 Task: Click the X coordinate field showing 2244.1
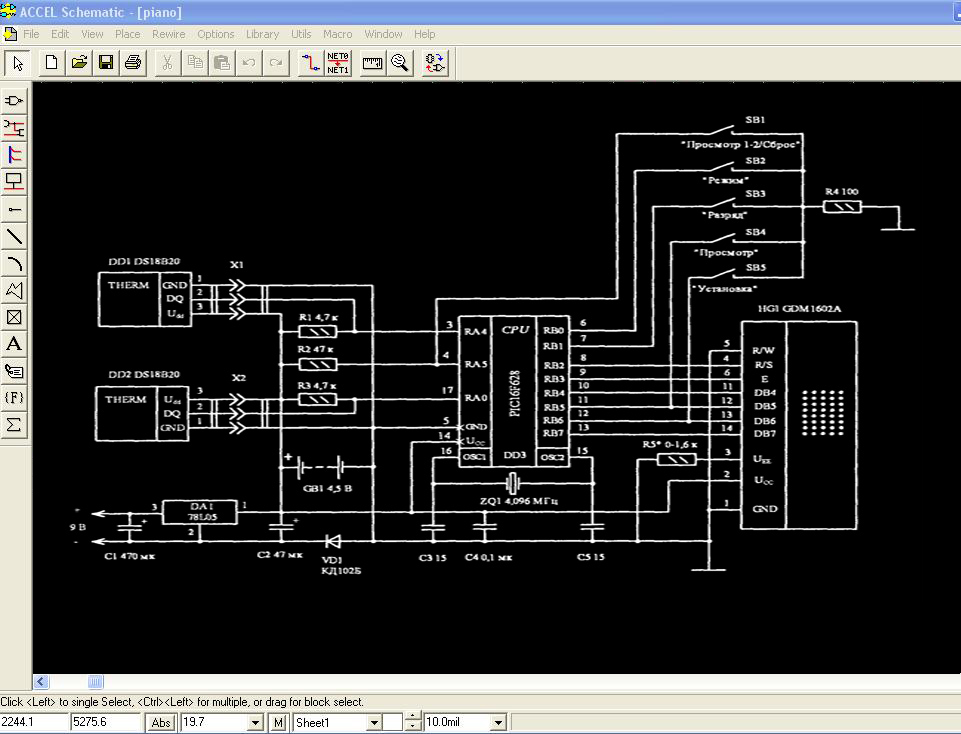(x=33, y=722)
